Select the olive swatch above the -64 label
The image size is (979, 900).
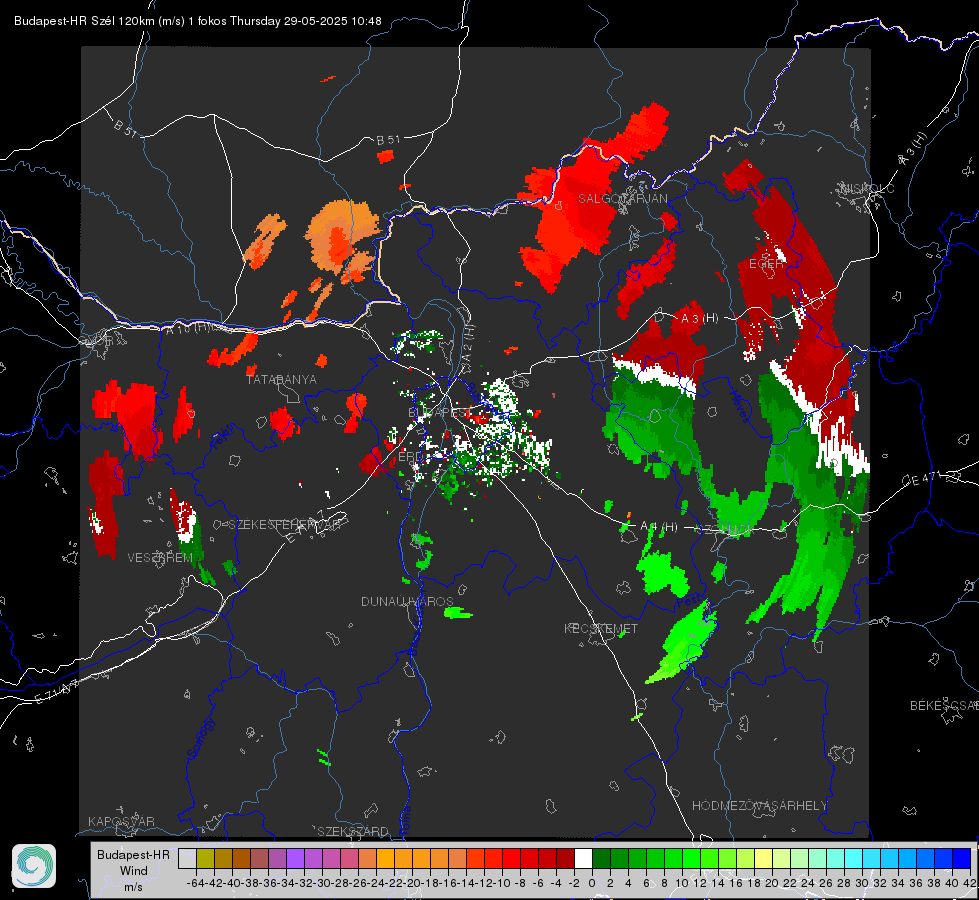[205, 858]
